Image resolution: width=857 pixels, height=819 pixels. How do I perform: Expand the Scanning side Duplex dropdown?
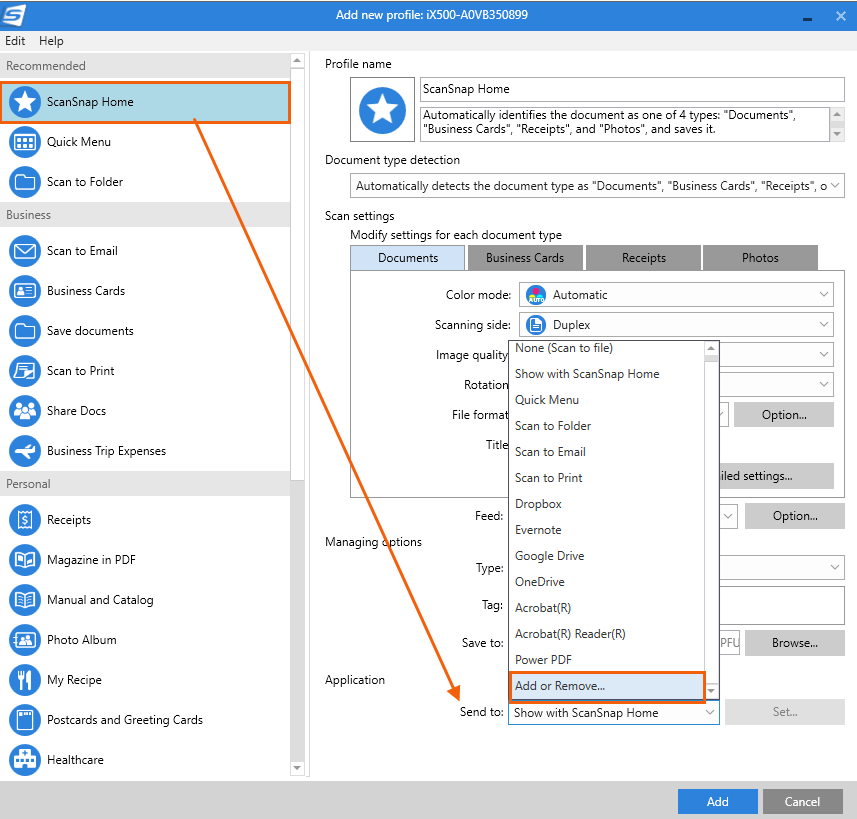(676, 325)
